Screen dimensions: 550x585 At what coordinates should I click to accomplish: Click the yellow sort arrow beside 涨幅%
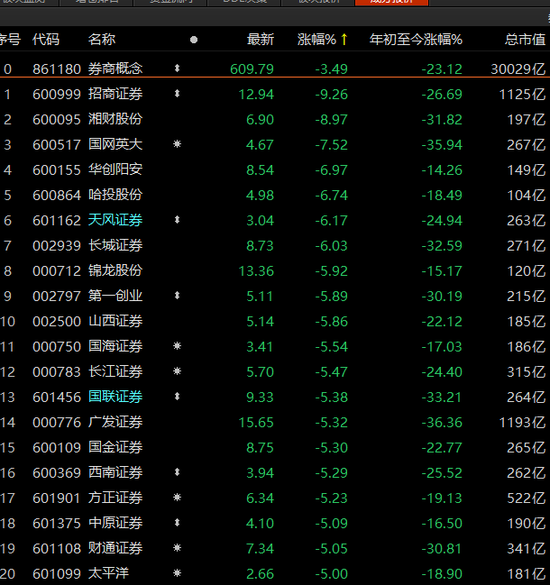(x=344, y=39)
